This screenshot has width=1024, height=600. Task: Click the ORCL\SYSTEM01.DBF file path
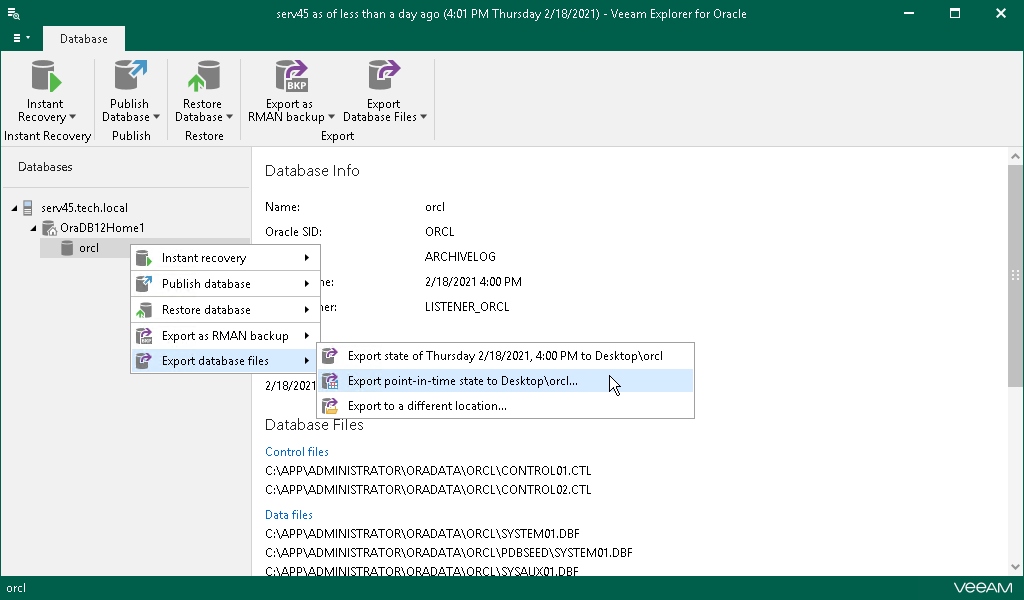pyautogui.click(x=422, y=534)
